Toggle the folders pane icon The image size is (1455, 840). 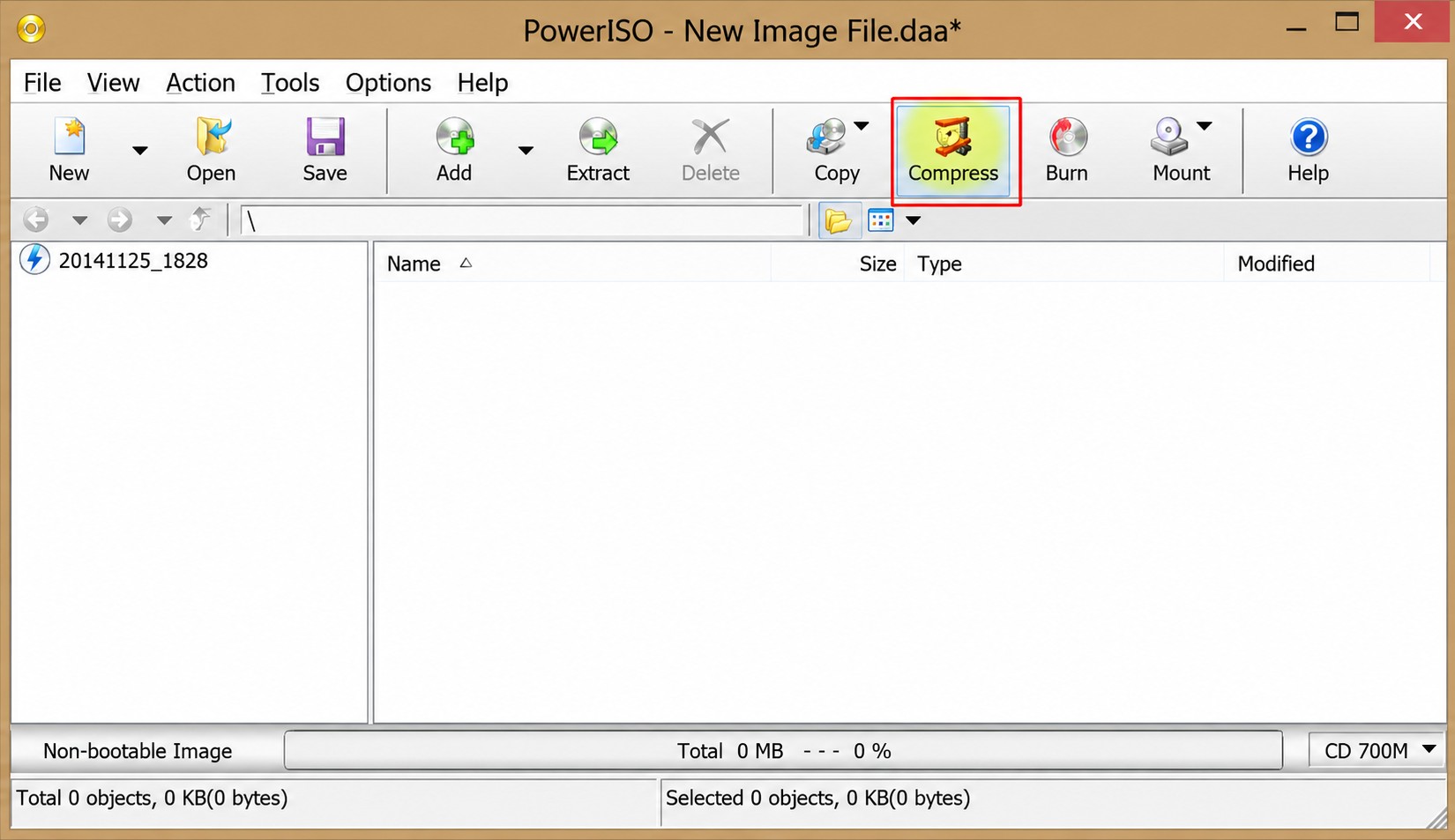click(839, 220)
